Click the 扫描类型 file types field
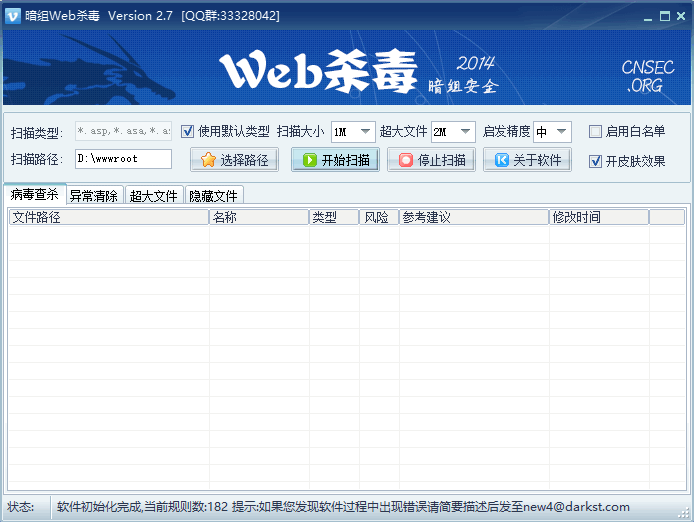 tap(123, 131)
